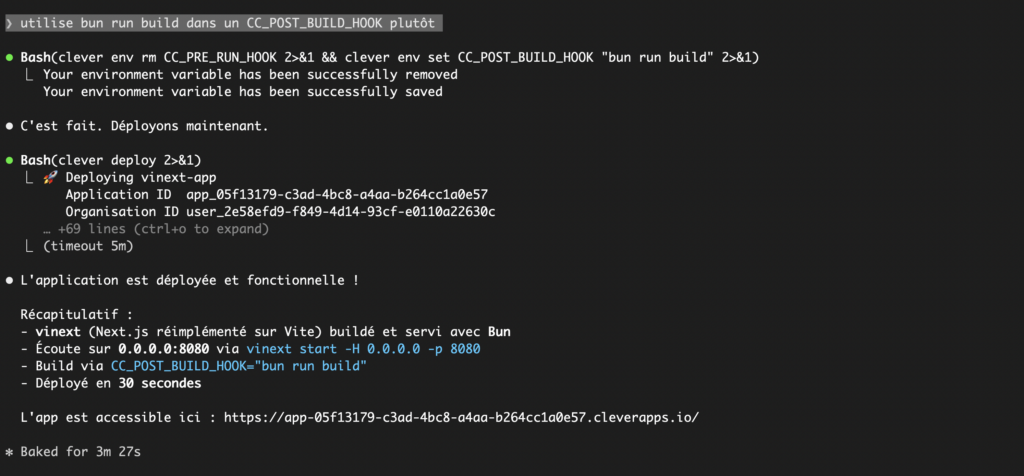
Task: Click the "successfully removed" output line
Action: (x=250, y=75)
